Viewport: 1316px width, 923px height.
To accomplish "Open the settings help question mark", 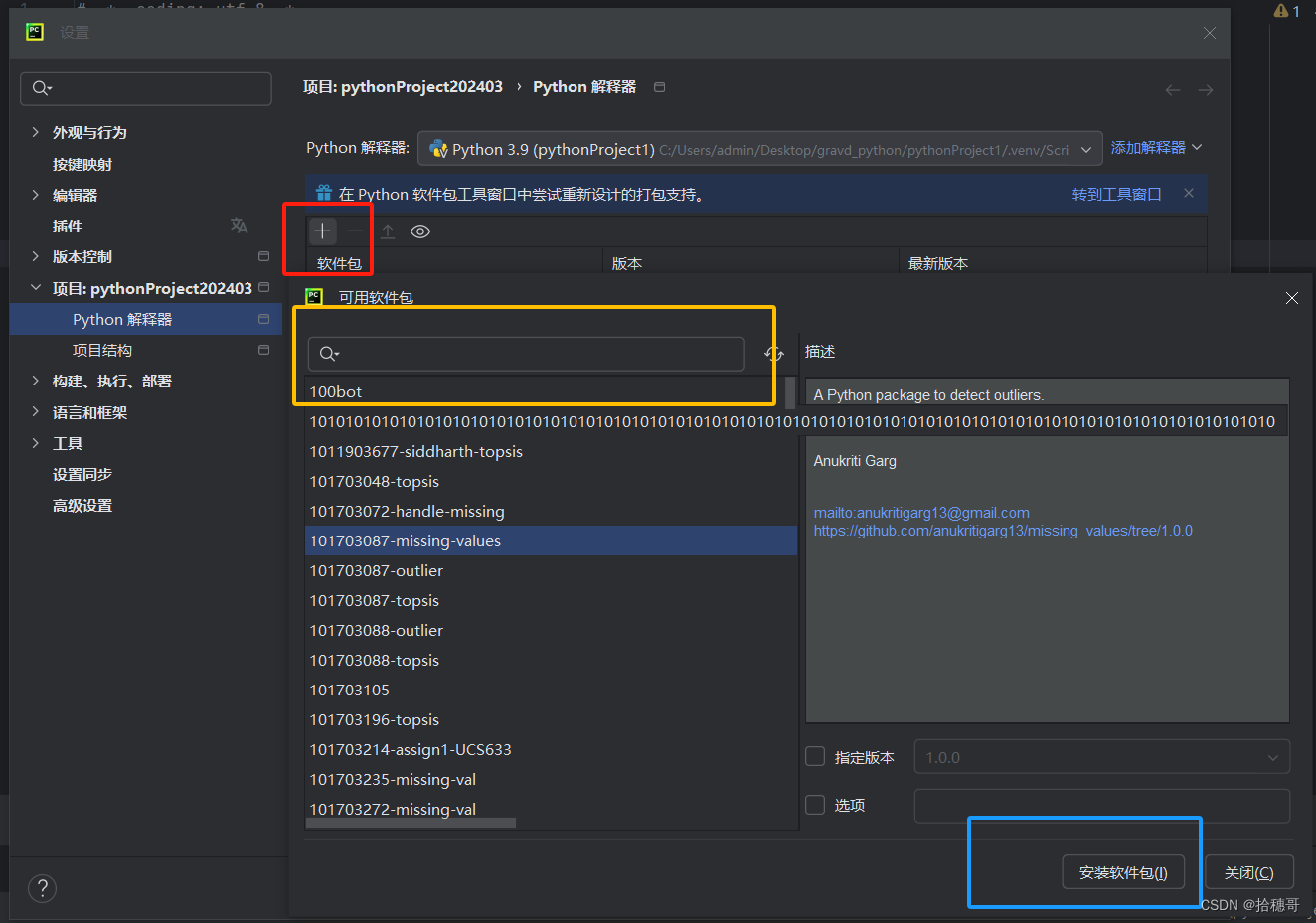I will 43,888.
